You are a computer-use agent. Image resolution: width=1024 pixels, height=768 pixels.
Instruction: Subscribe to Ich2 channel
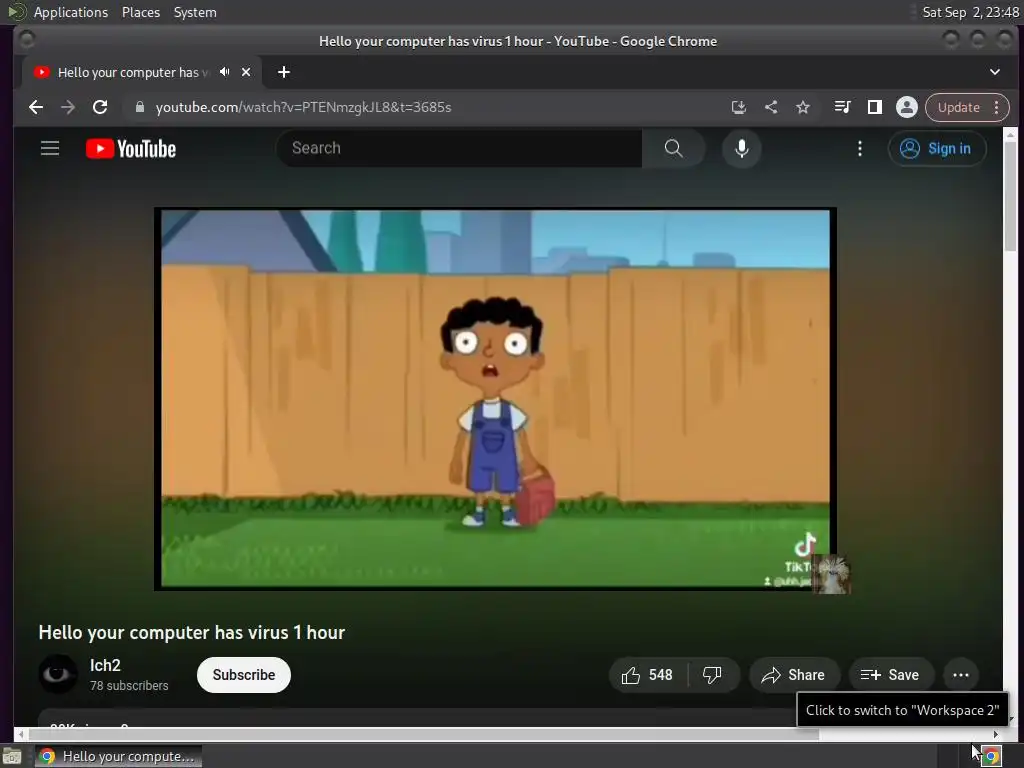pyautogui.click(x=244, y=675)
